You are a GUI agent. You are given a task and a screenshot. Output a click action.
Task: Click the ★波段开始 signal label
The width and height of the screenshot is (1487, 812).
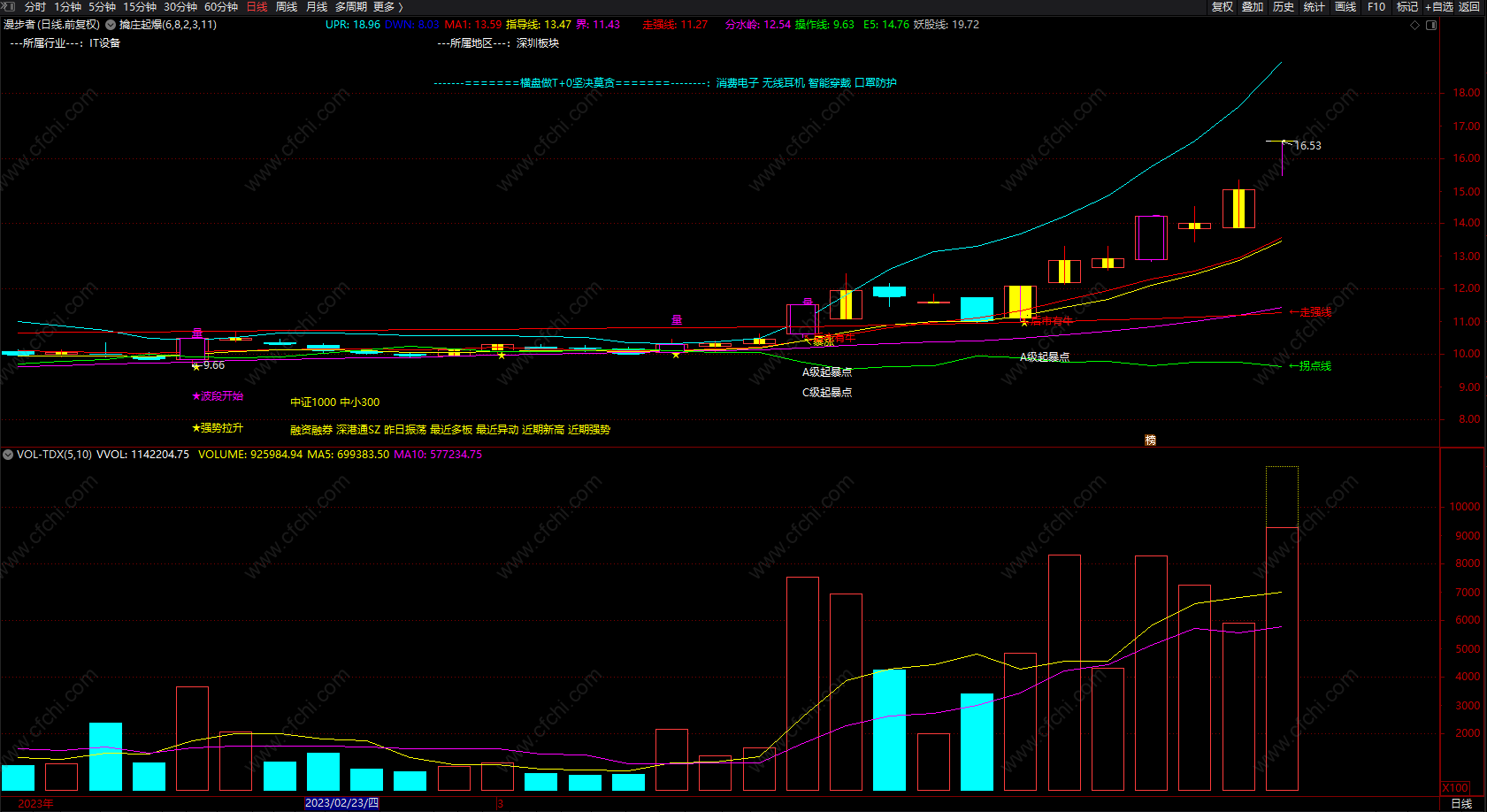click(218, 396)
